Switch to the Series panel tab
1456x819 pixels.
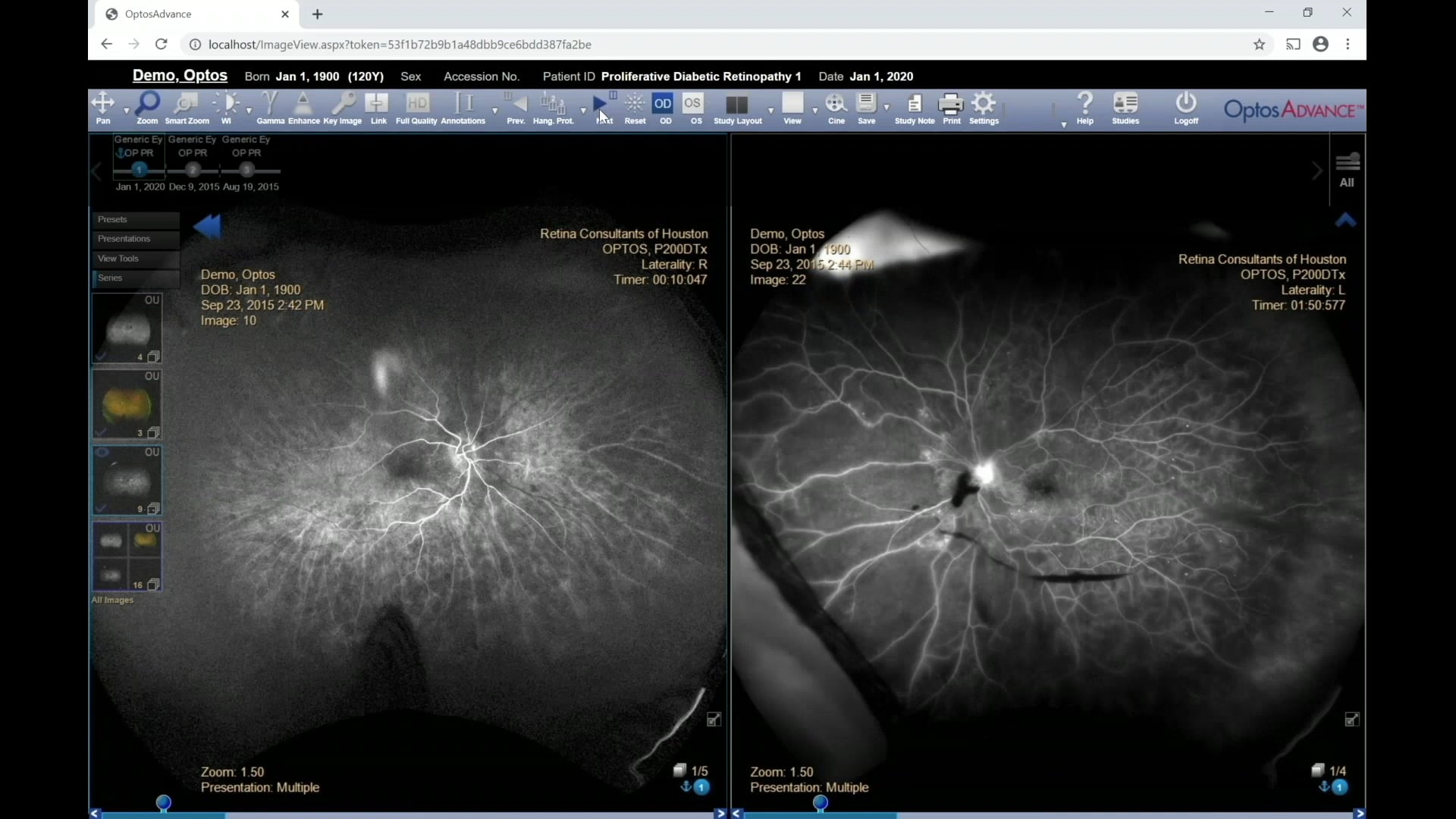point(136,278)
